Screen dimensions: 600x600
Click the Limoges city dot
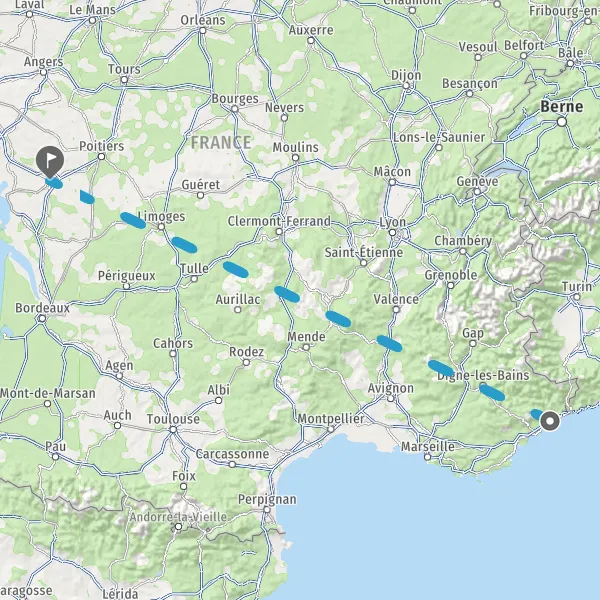(161, 227)
